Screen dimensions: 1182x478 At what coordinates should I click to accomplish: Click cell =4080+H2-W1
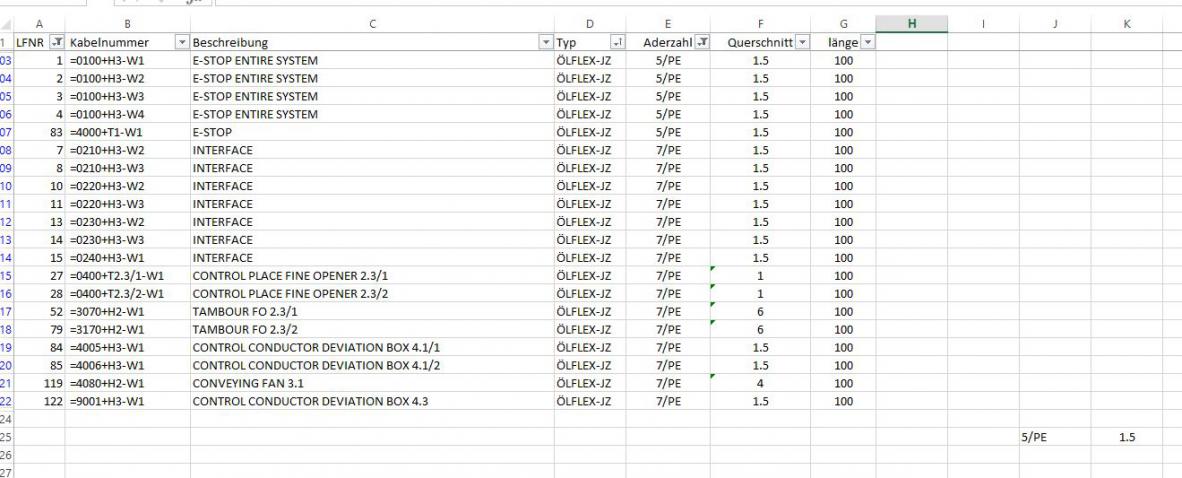(127, 383)
